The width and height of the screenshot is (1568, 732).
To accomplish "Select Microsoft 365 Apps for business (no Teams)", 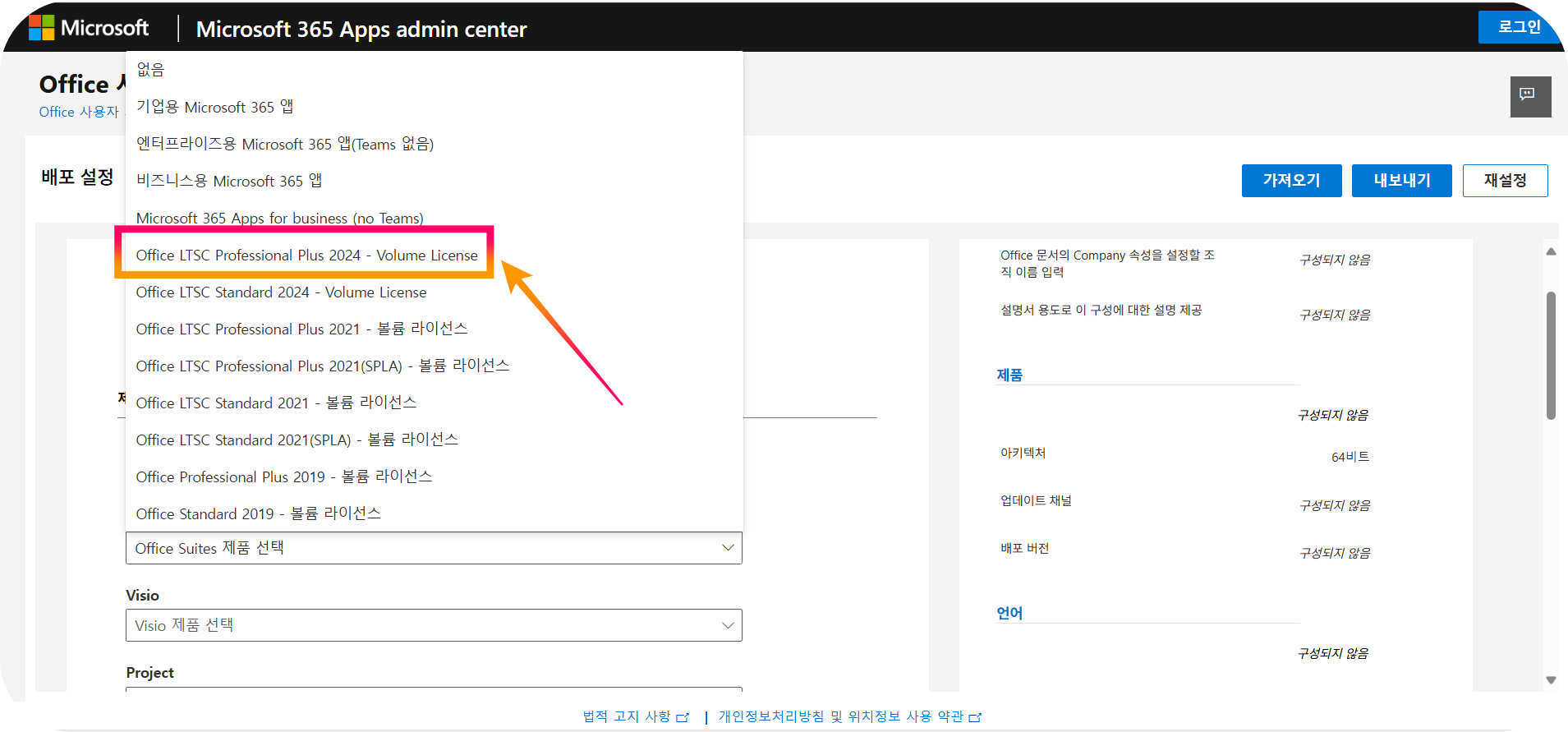I will tap(434, 218).
